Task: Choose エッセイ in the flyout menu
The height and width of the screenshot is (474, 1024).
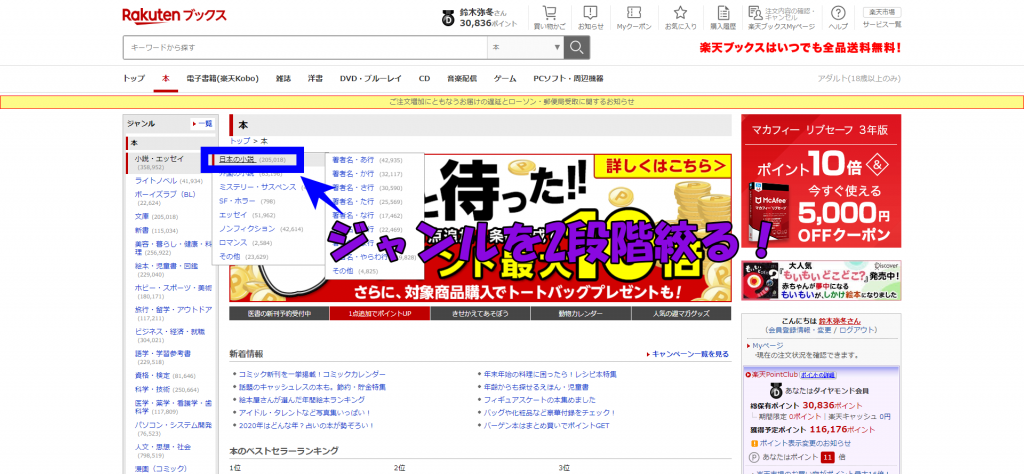Action: click(x=232, y=215)
